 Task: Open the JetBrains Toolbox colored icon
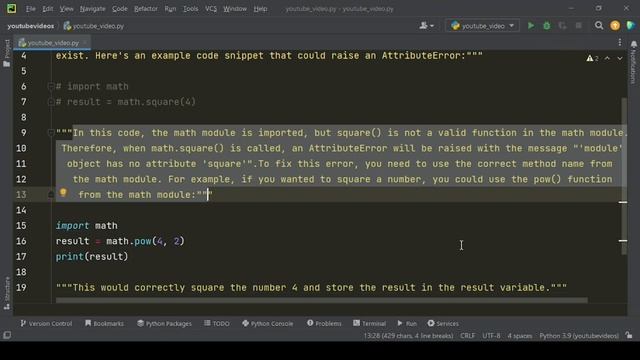tap(631, 26)
